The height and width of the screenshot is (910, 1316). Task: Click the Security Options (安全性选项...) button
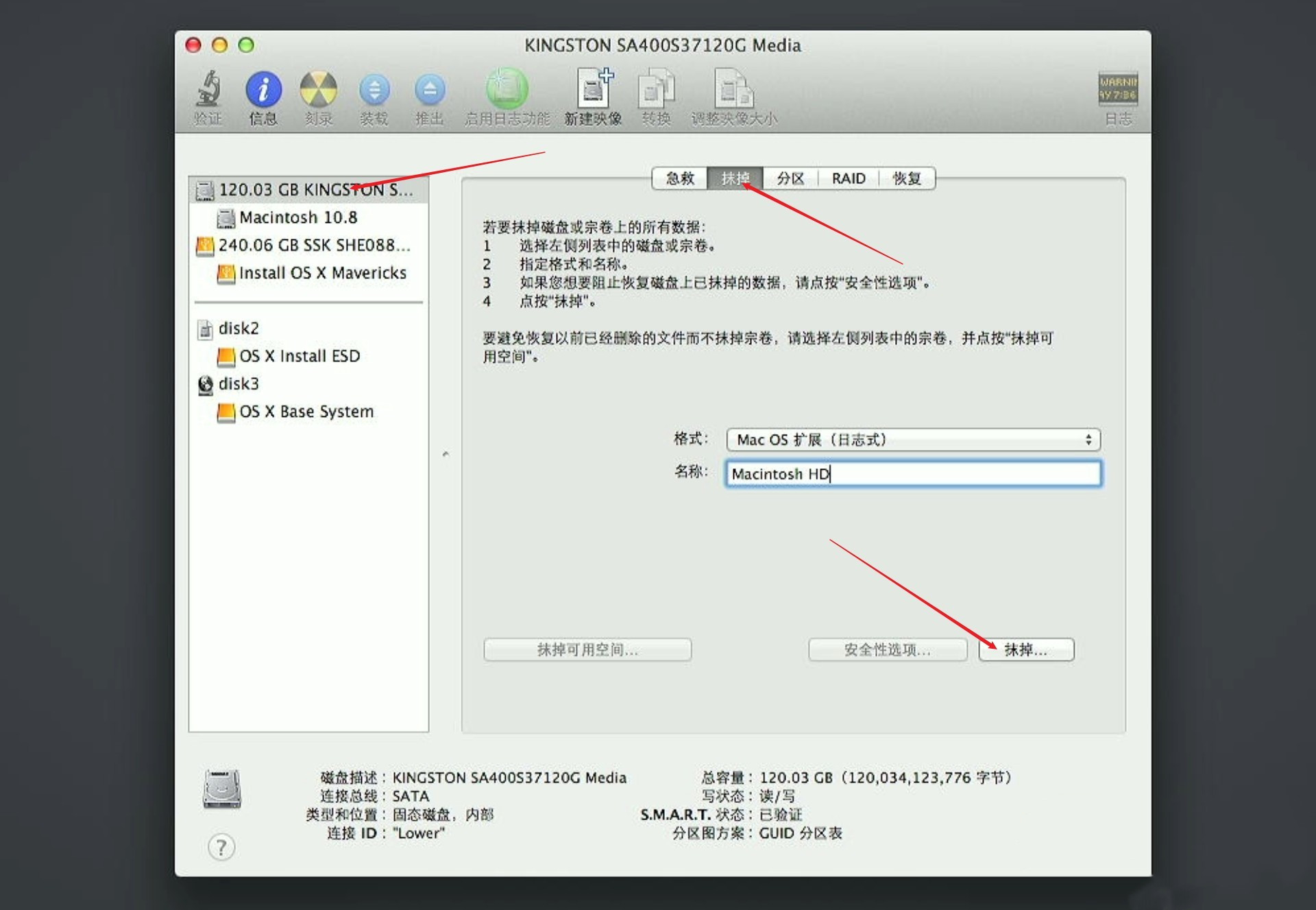pyautogui.click(x=887, y=649)
